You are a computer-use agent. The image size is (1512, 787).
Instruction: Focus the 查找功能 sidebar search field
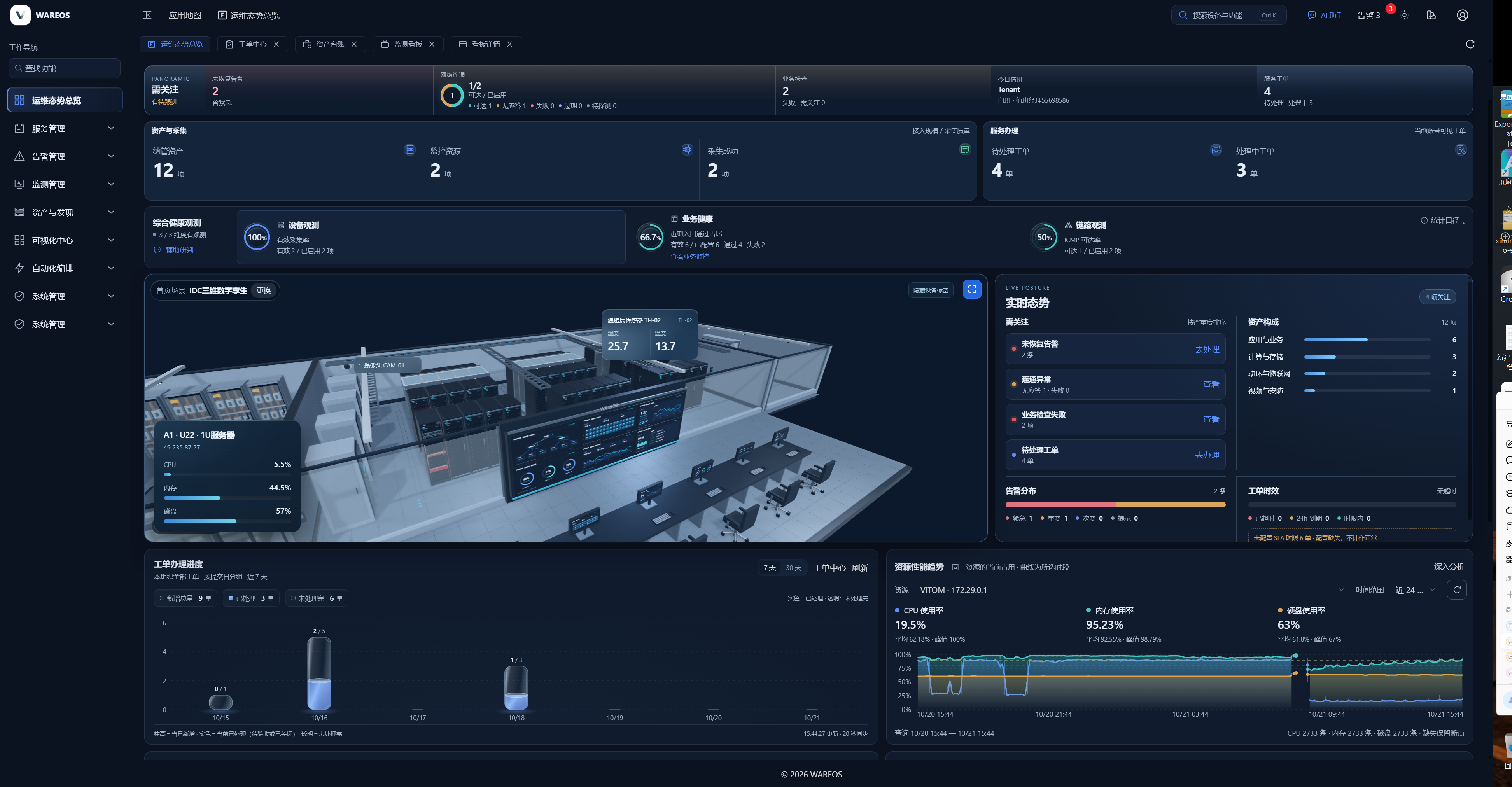(x=65, y=68)
